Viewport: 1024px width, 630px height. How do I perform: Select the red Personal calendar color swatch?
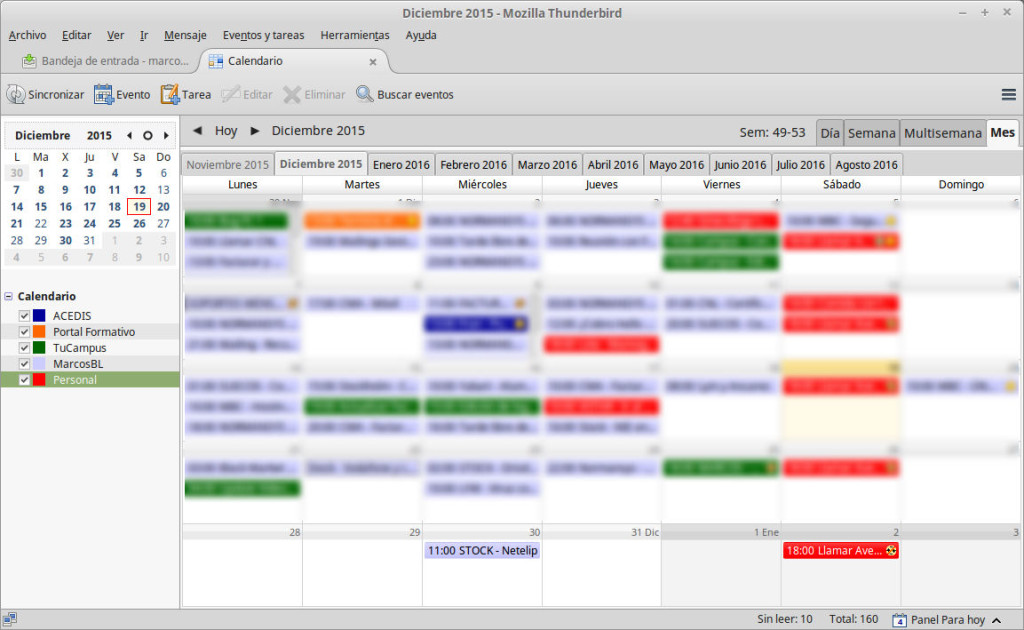pyautogui.click(x=40, y=380)
